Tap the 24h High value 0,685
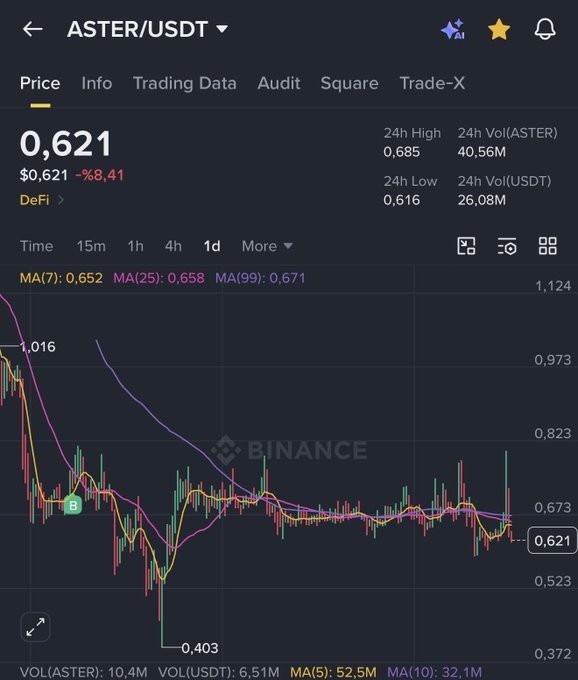Viewport: 578px width, 680px height. pos(402,152)
